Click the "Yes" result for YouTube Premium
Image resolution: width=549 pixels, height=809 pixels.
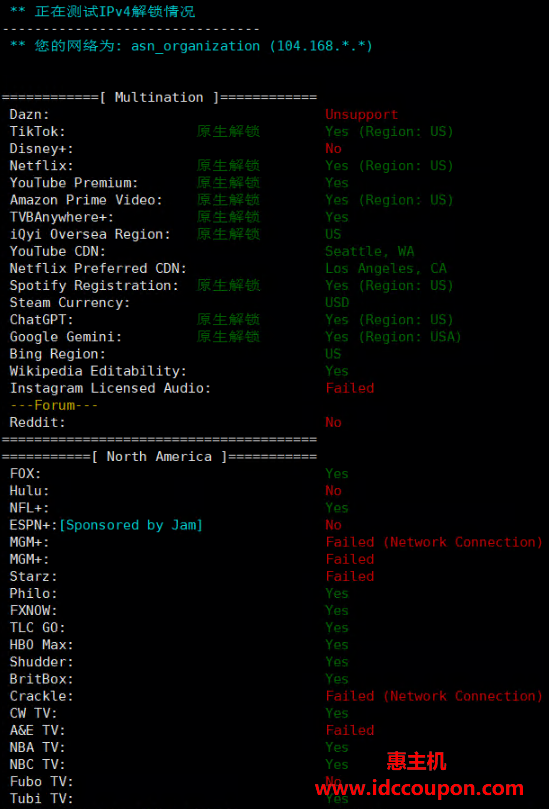pyautogui.click(x=337, y=183)
